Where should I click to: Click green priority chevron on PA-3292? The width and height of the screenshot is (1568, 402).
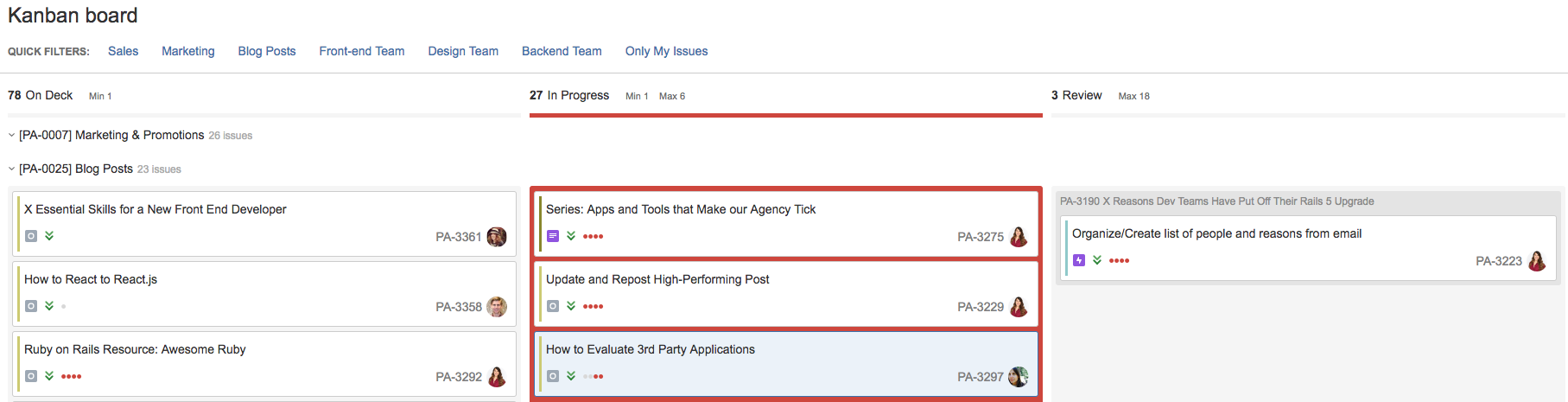point(49,376)
